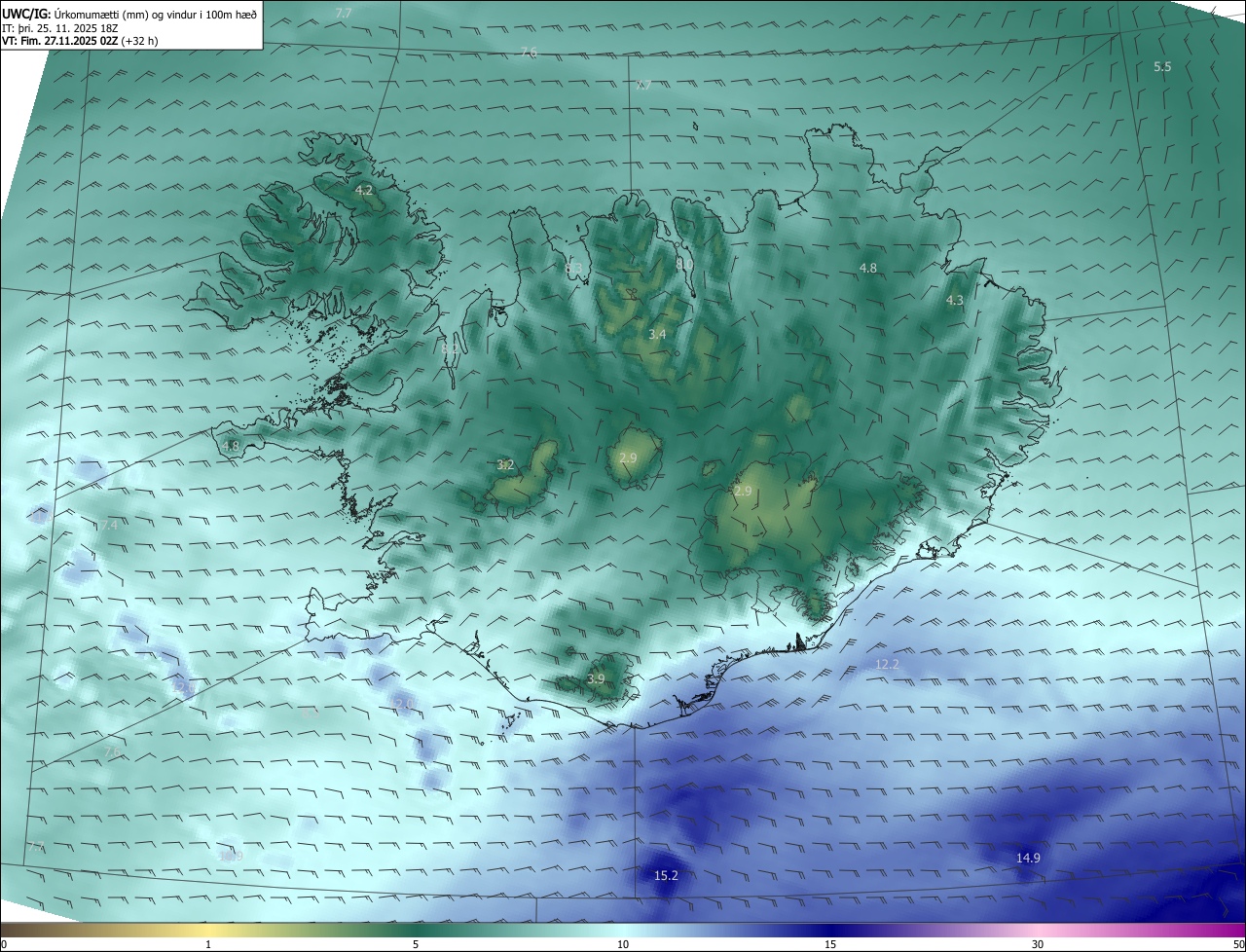Viewport: 1246px width, 952px height.
Task: Click the 8.2 value label on the map
Action: [x=450, y=348]
